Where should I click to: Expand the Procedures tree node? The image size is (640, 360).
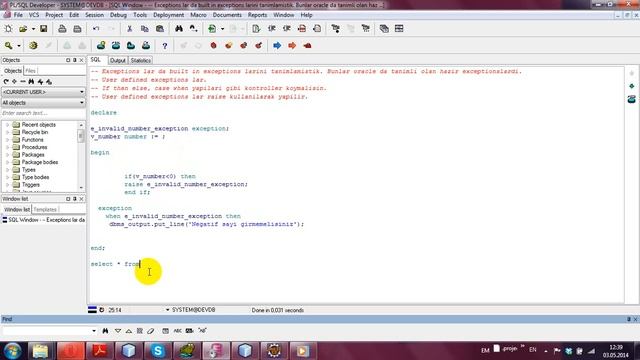[x=7, y=147]
